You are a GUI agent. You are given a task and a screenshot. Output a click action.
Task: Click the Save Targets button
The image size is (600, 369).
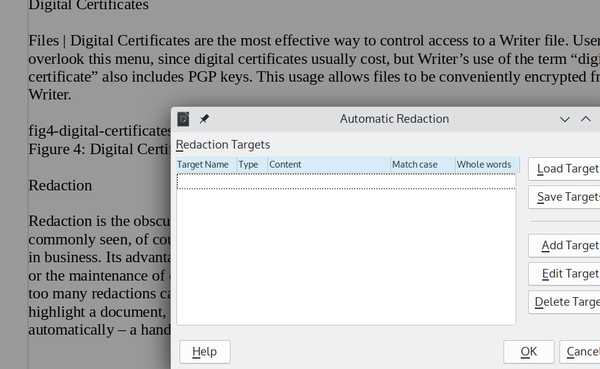(x=564, y=197)
